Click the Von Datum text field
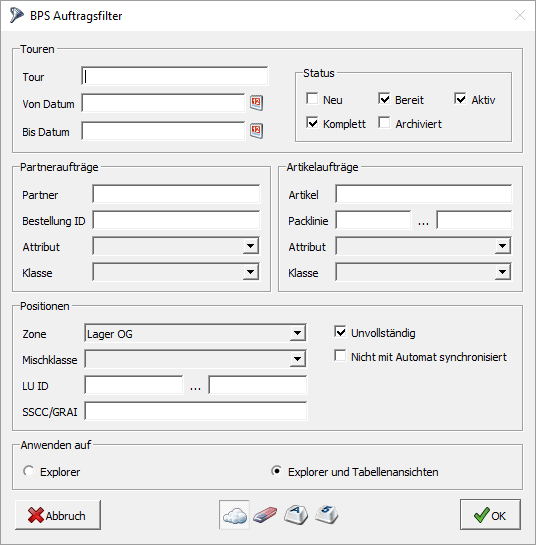Image resolution: width=536 pixels, height=545 pixels. 163,103
